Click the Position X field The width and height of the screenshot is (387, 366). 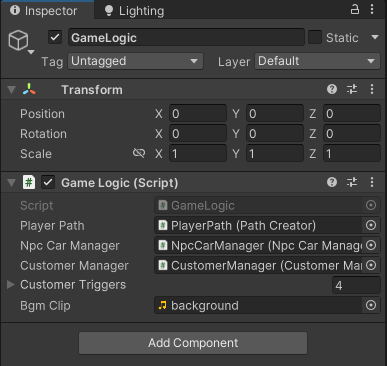click(x=198, y=113)
